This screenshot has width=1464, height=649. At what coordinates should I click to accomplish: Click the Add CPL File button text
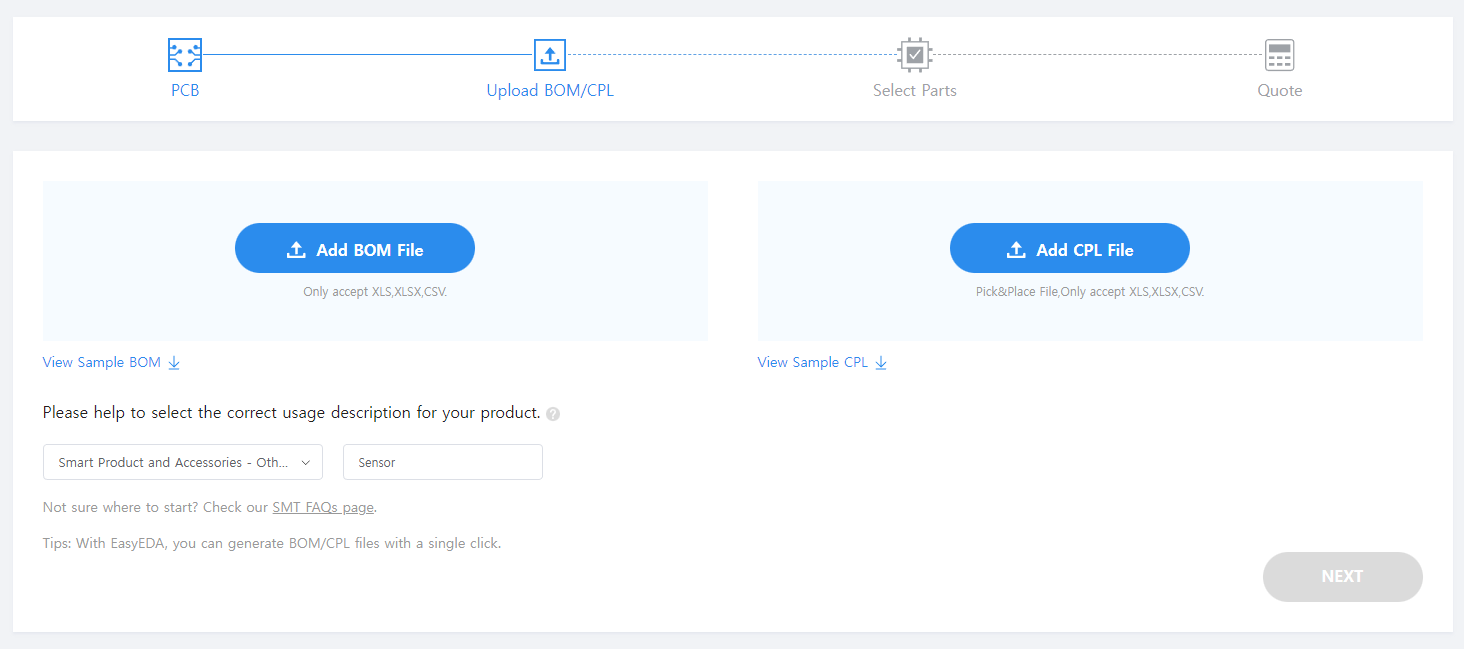(x=1085, y=250)
